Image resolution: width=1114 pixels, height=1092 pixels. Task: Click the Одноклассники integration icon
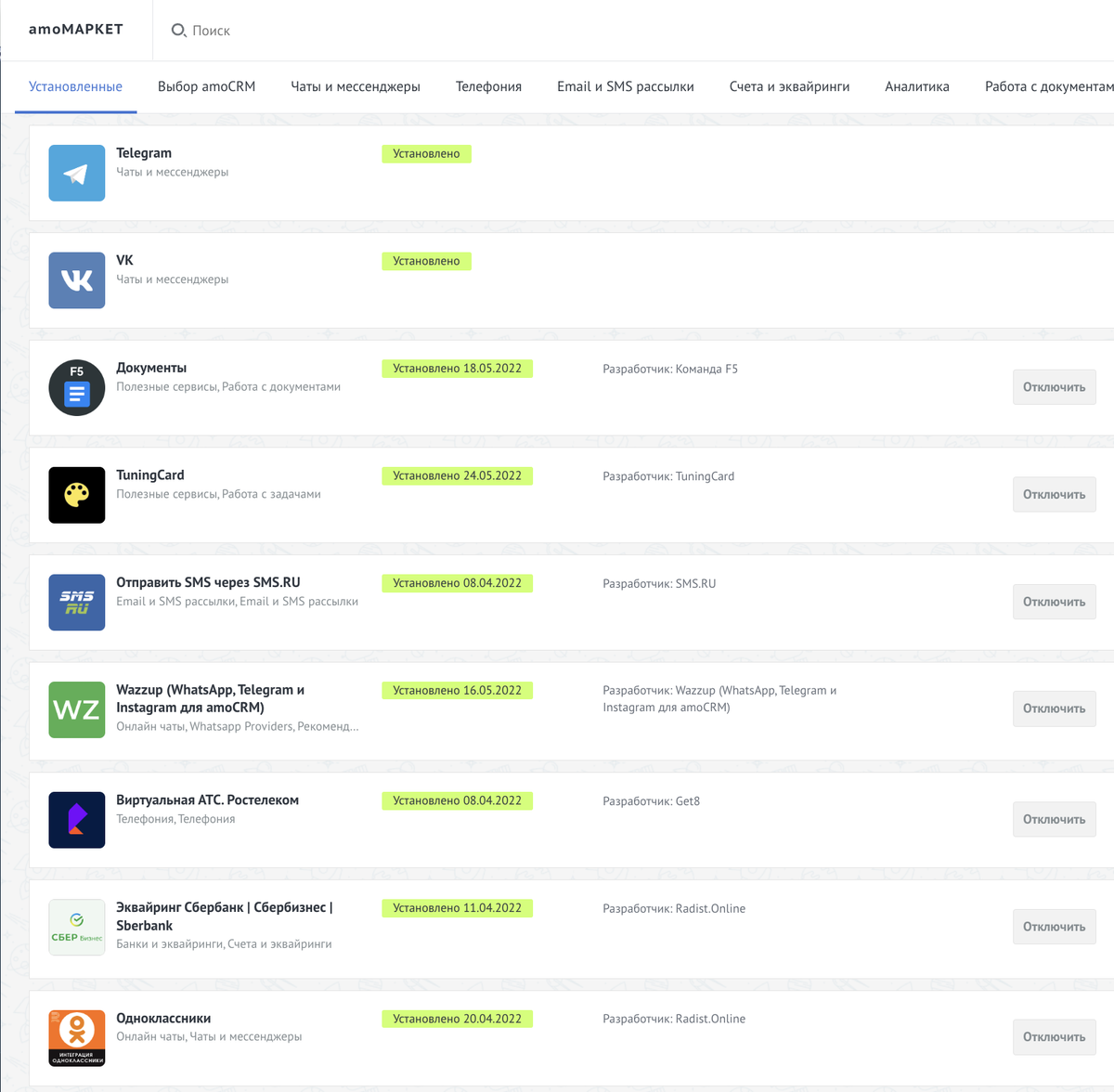(x=77, y=1038)
